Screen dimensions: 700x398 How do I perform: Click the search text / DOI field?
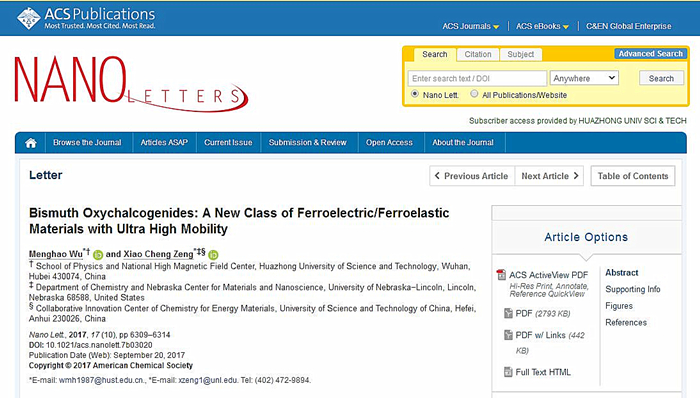click(x=477, y=78)
